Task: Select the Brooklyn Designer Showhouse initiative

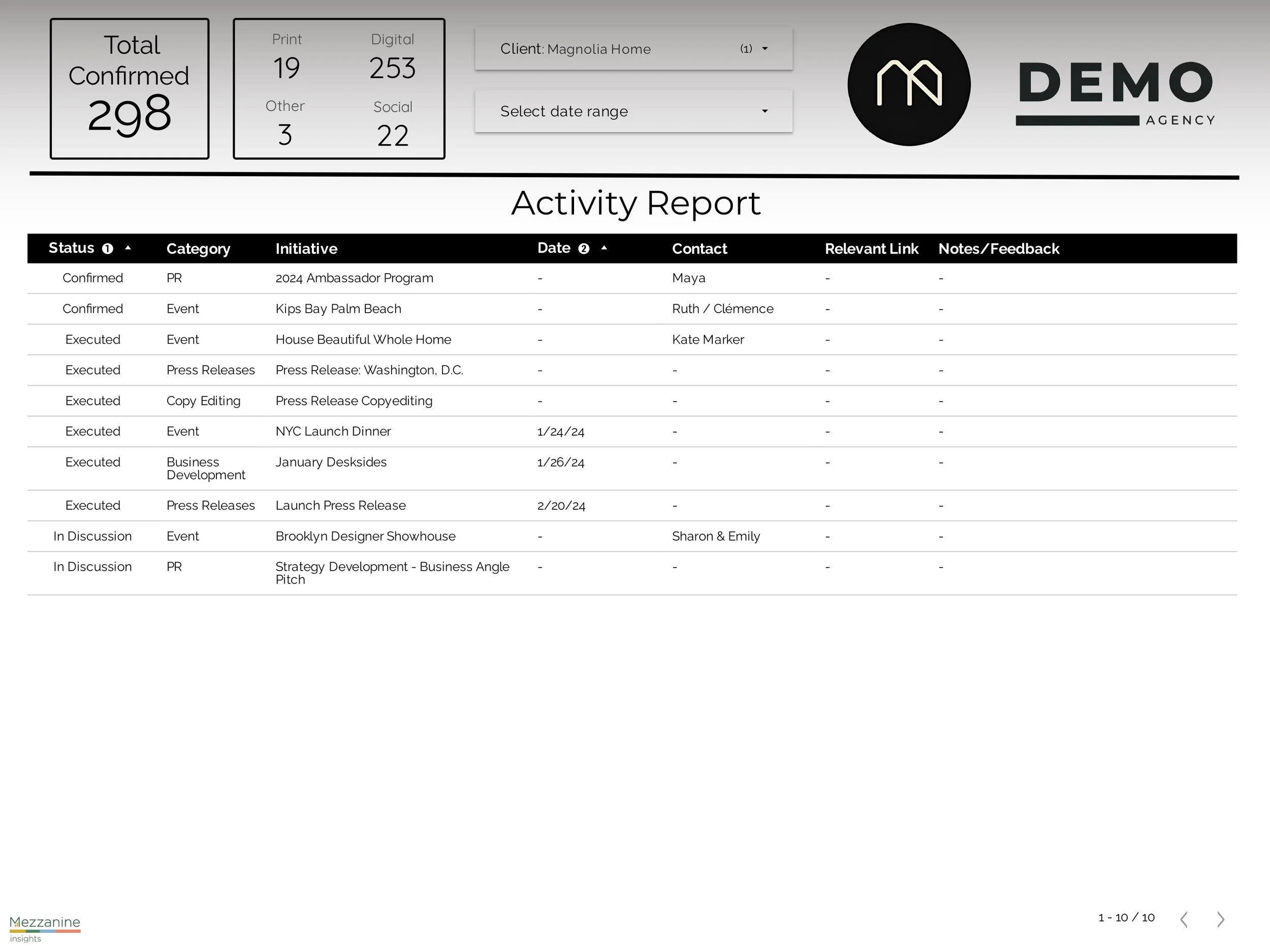Action: point(365,536)
